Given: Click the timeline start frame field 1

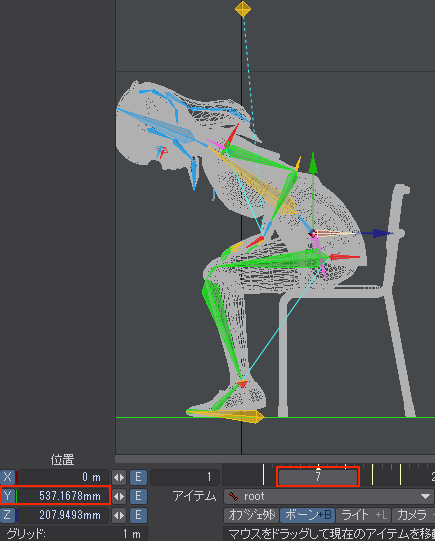Looking at the screenshot, I should point(185,477).
